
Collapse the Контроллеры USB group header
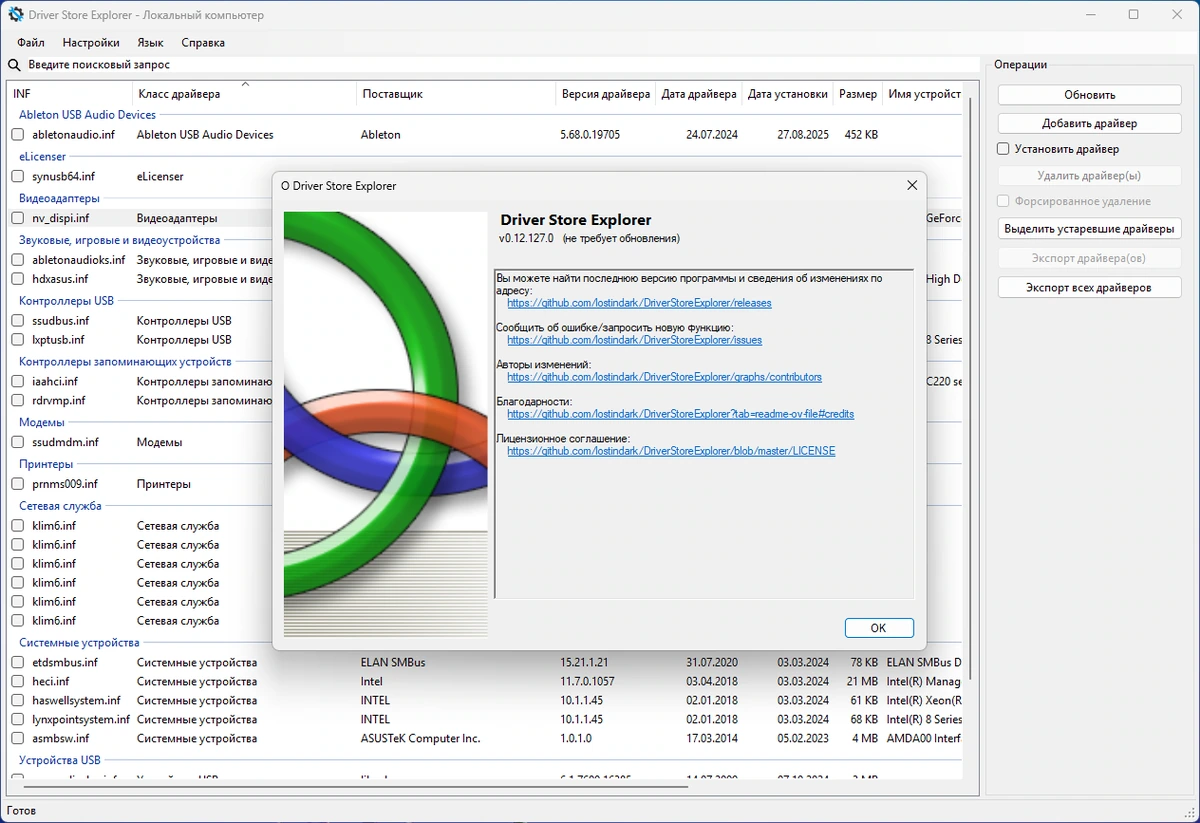pyautogui.click(x=66, y=301)
